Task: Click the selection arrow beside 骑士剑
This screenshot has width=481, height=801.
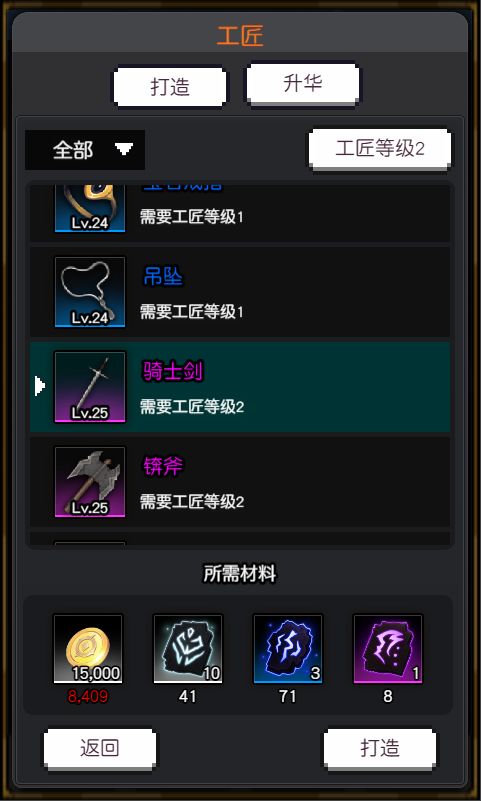Action: click(40, 386)
